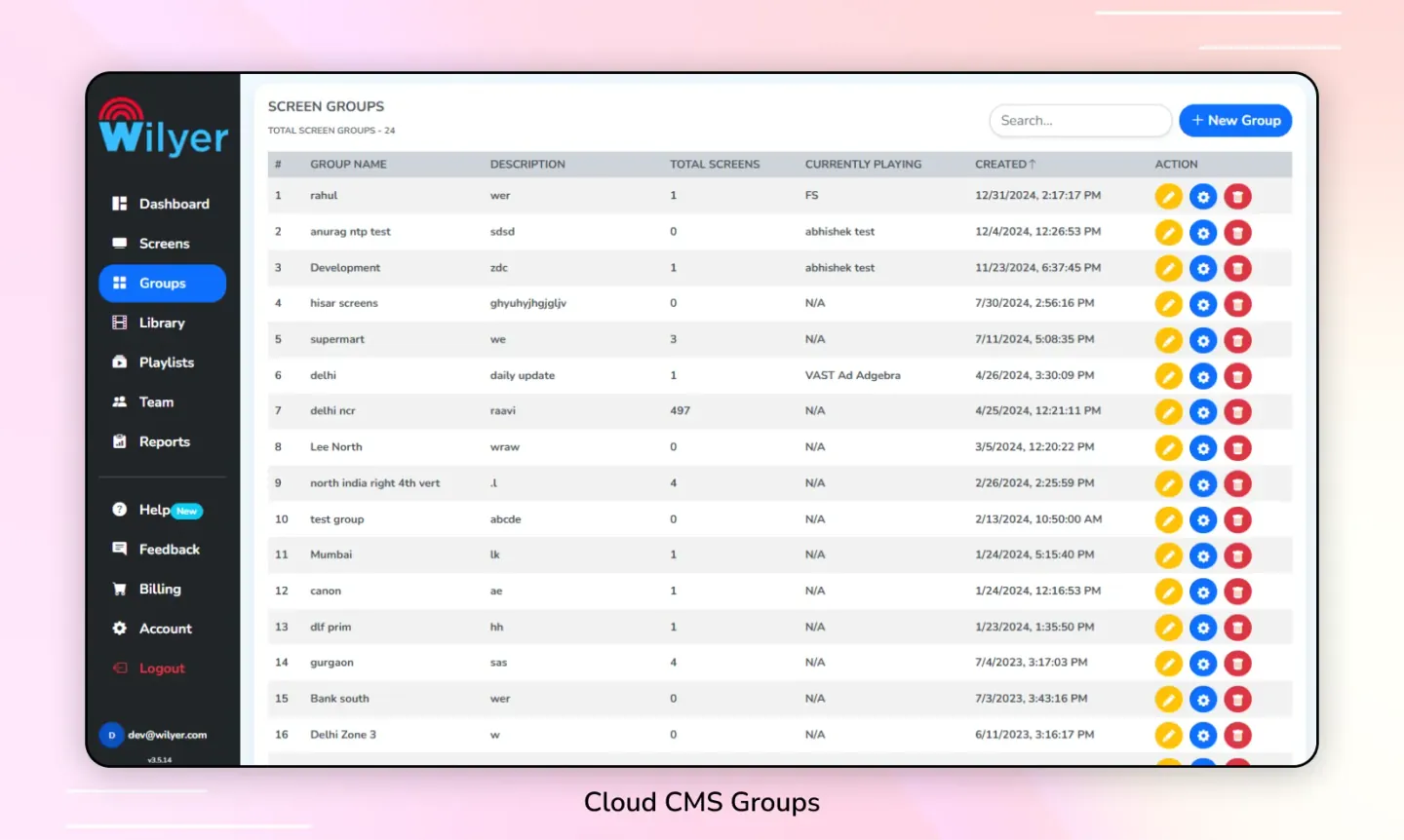Sort by the CREATED column header

tap(1005, 165)
